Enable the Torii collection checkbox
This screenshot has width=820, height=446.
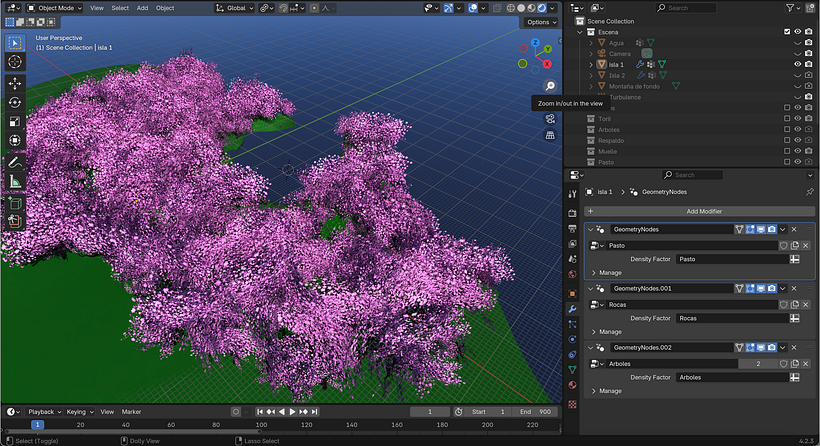pos(787,119)
